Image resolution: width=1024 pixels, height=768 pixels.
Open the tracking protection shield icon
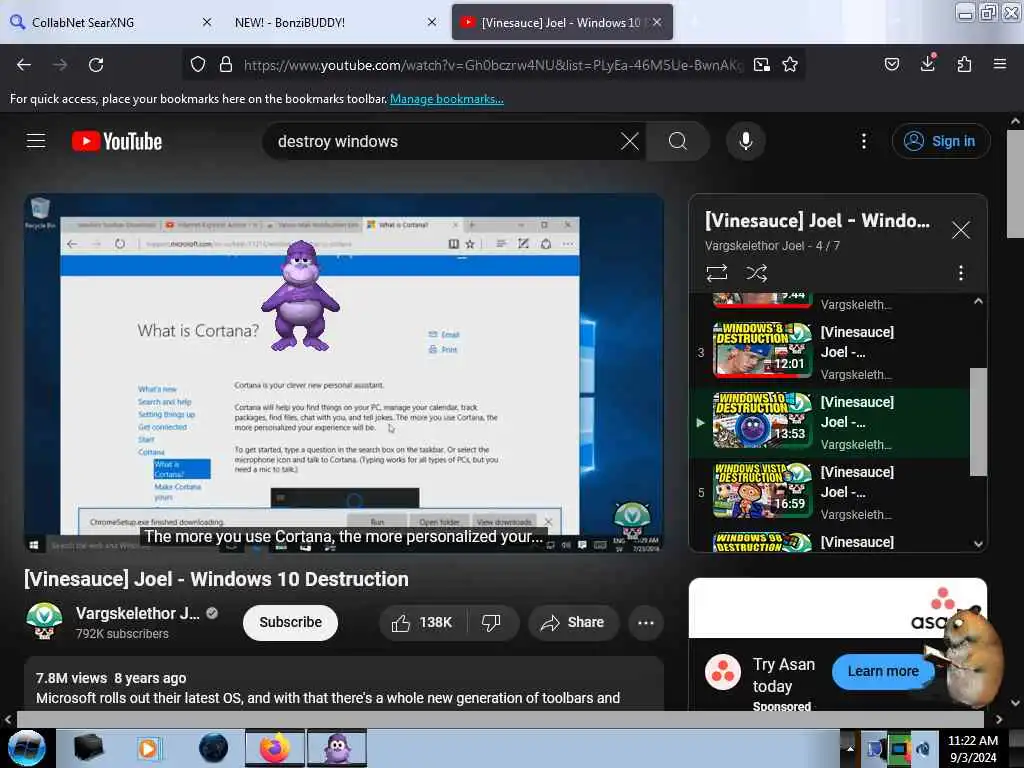pyautogui.click(x=198, y=65)
